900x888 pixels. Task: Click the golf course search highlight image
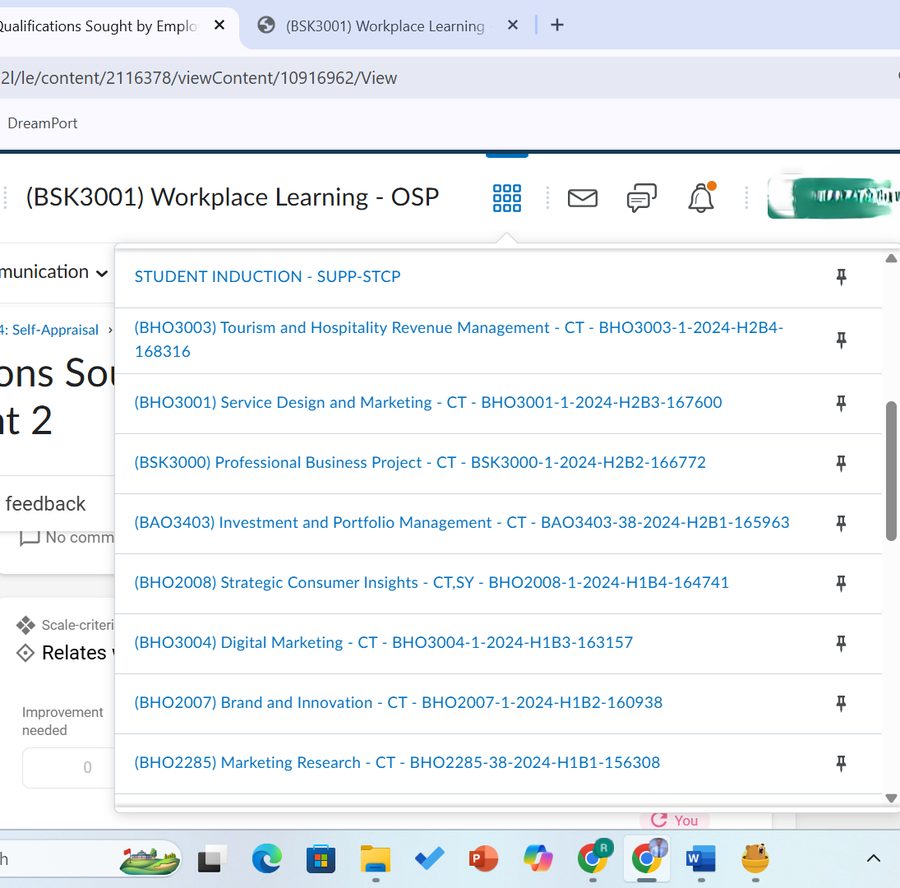click(x=150, y=860)
